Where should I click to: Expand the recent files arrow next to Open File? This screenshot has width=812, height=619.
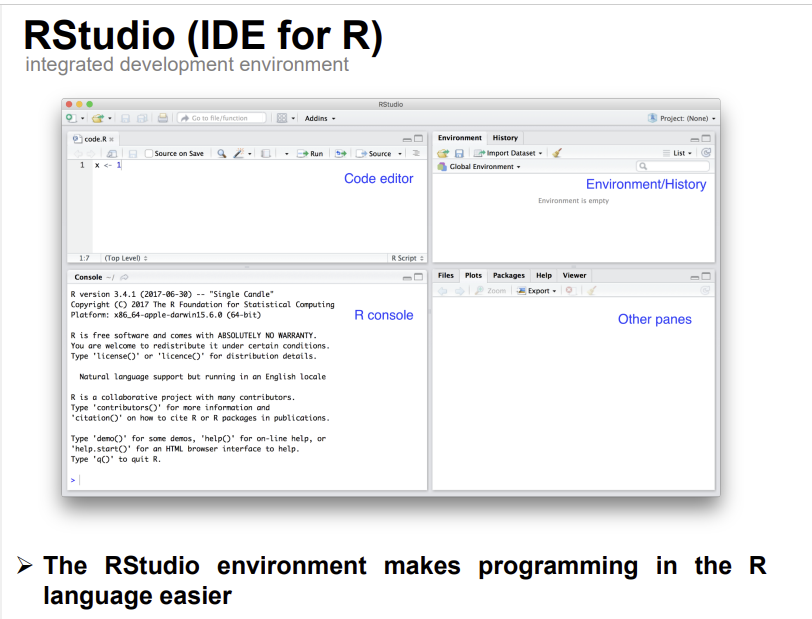tap(109, 119)
